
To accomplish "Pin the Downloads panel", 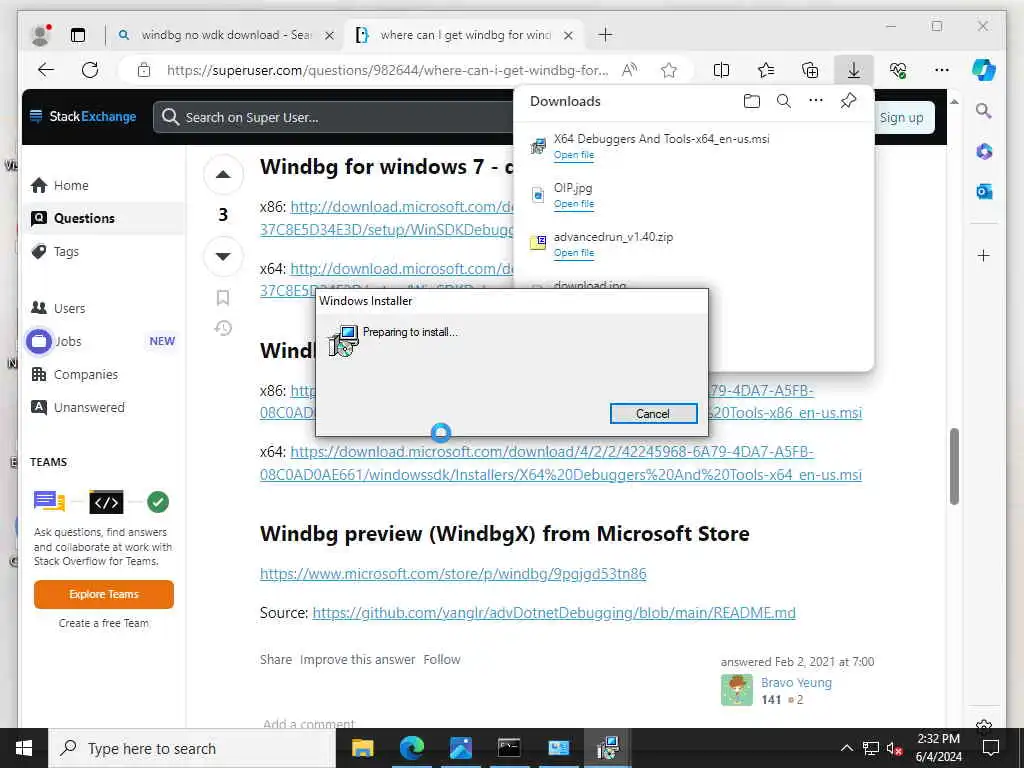I will point(848,101).
